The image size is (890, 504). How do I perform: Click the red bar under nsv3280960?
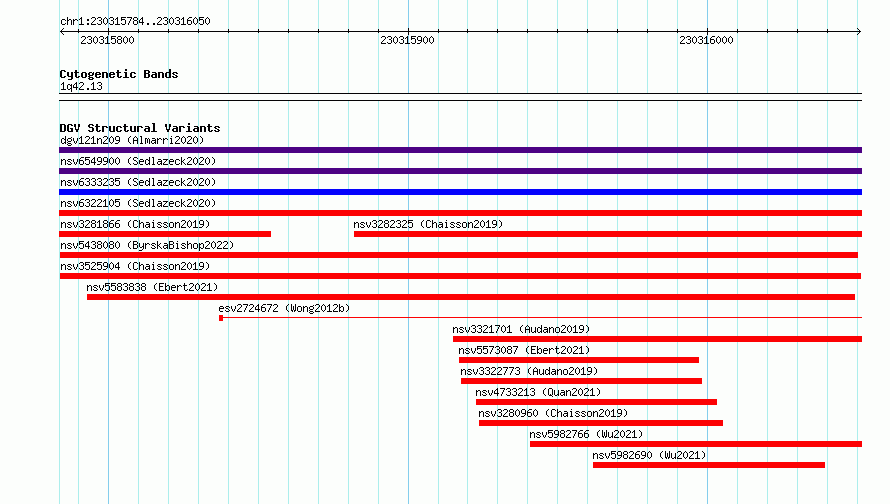coord(601,423)
